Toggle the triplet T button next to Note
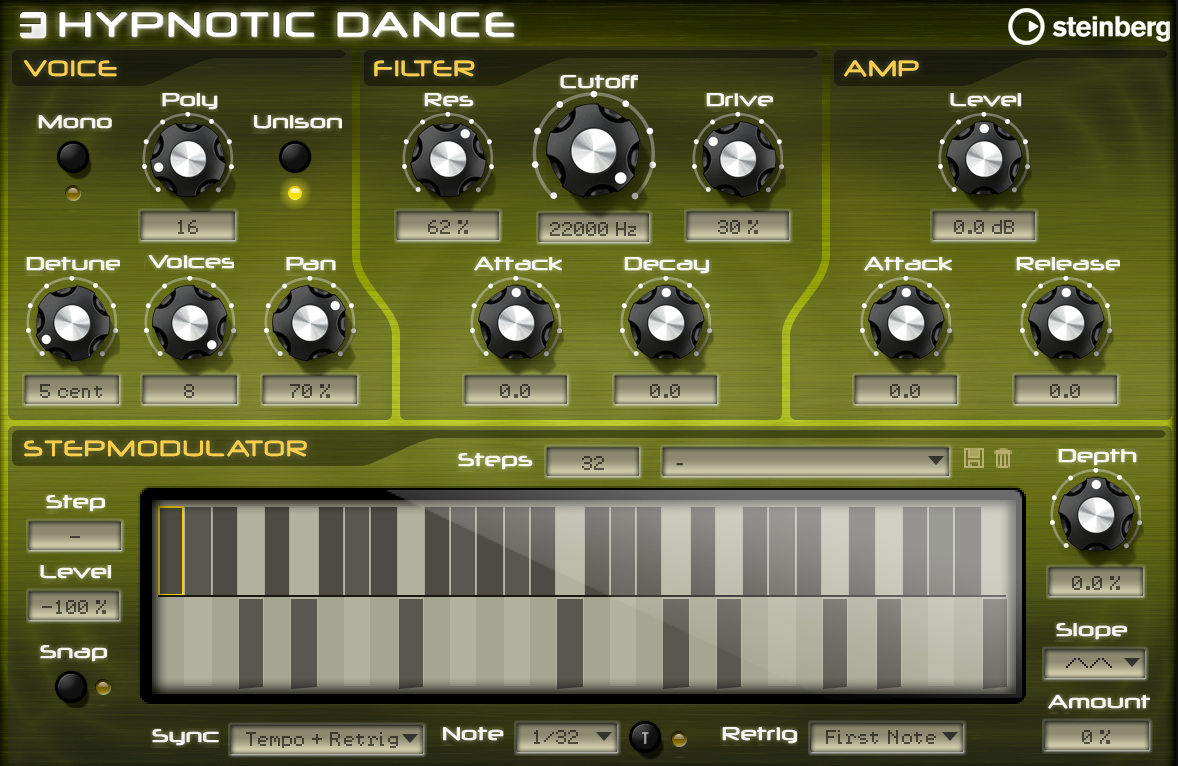The width and height of the screenshot is (1178, 766). coord(645,737)
